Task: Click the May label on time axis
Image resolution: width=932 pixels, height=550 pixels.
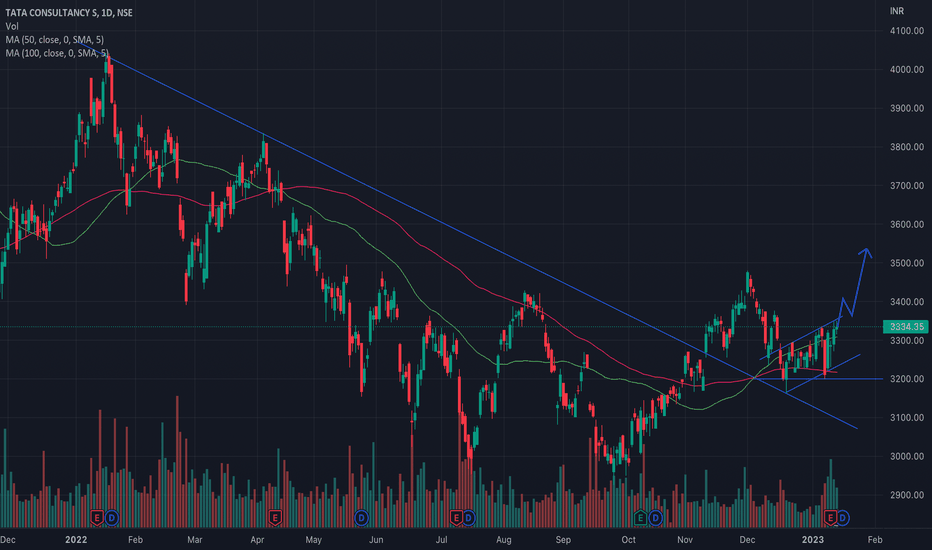Action: click(x=313, y=540)
